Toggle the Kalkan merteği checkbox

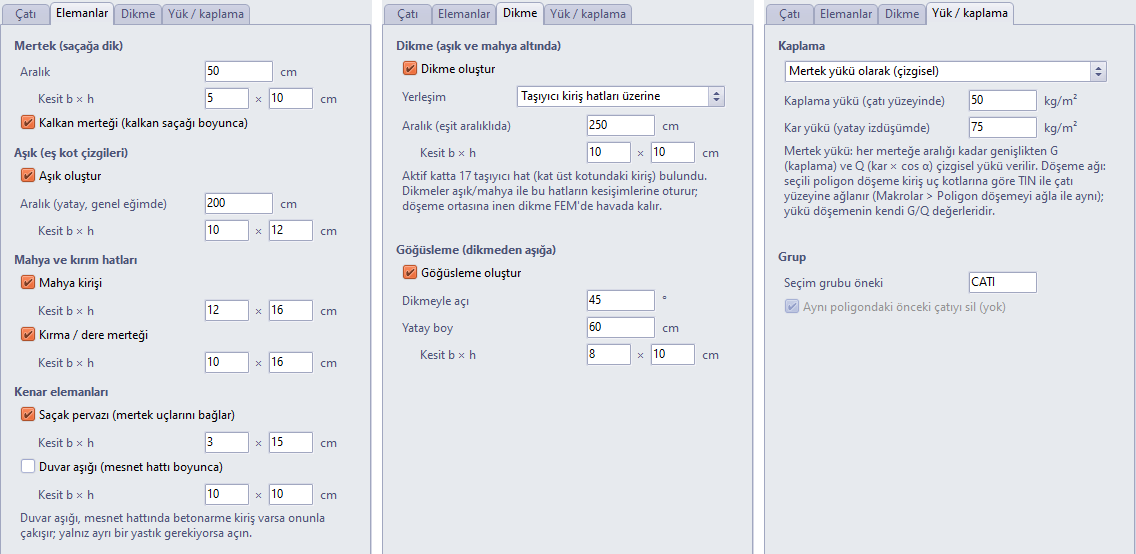point(28,122)
